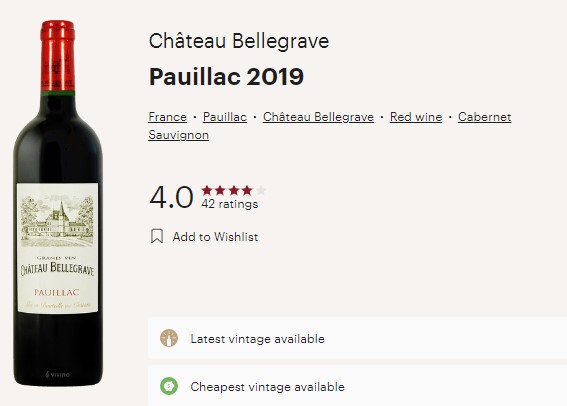Follow the Château Bellegrave winery link

click(x=318, y=117)
